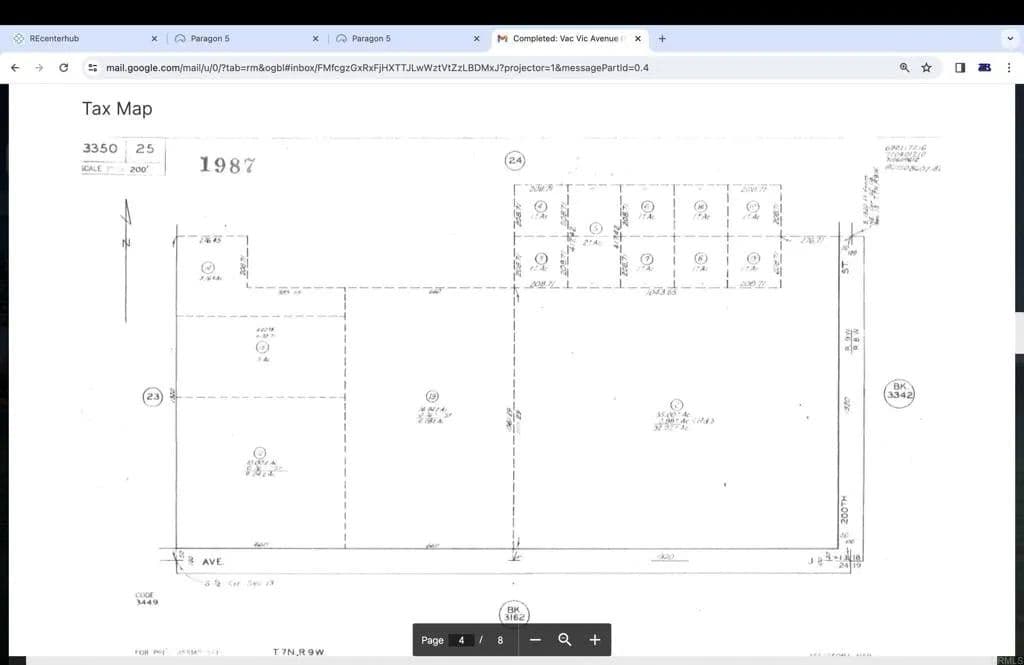Bookmark this page with the star icon

pyautogui.click(x=926, y=68)
